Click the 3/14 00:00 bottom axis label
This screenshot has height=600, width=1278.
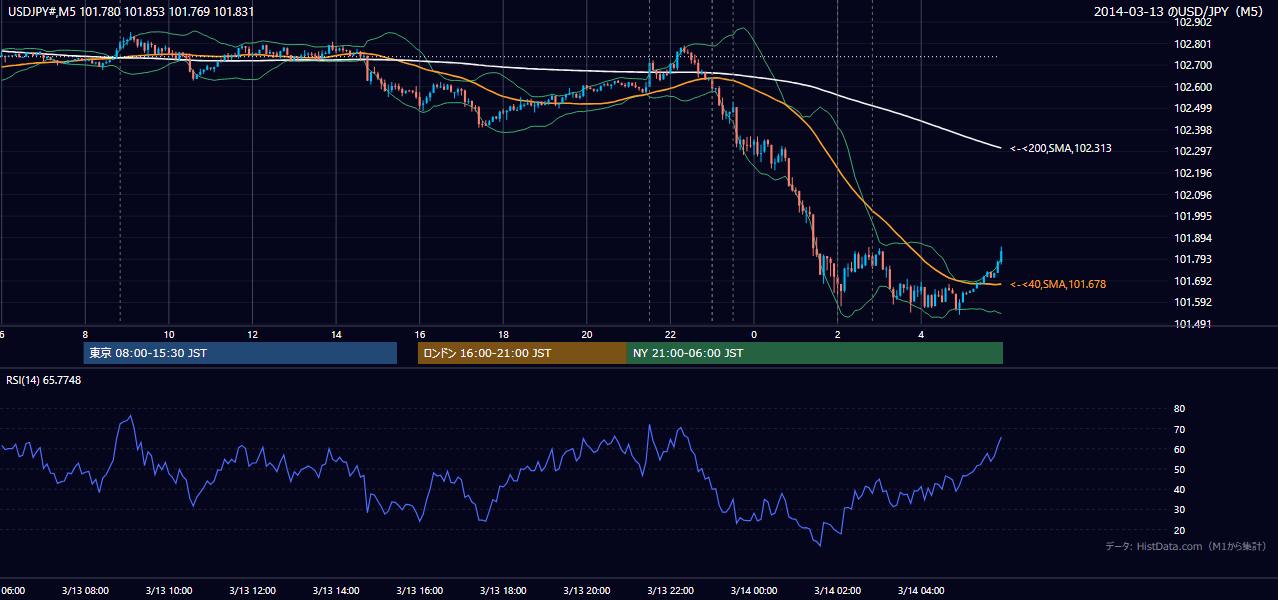(x=754, y=590)
